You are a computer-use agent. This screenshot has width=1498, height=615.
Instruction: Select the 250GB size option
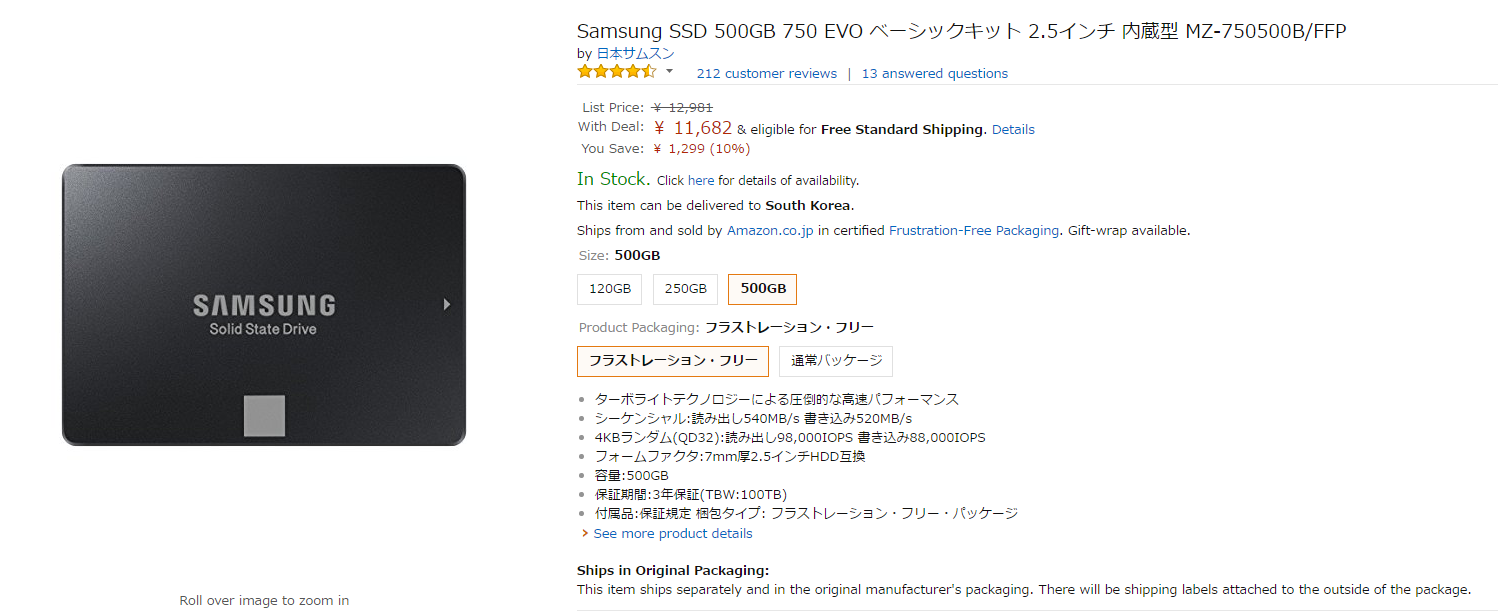685,289
